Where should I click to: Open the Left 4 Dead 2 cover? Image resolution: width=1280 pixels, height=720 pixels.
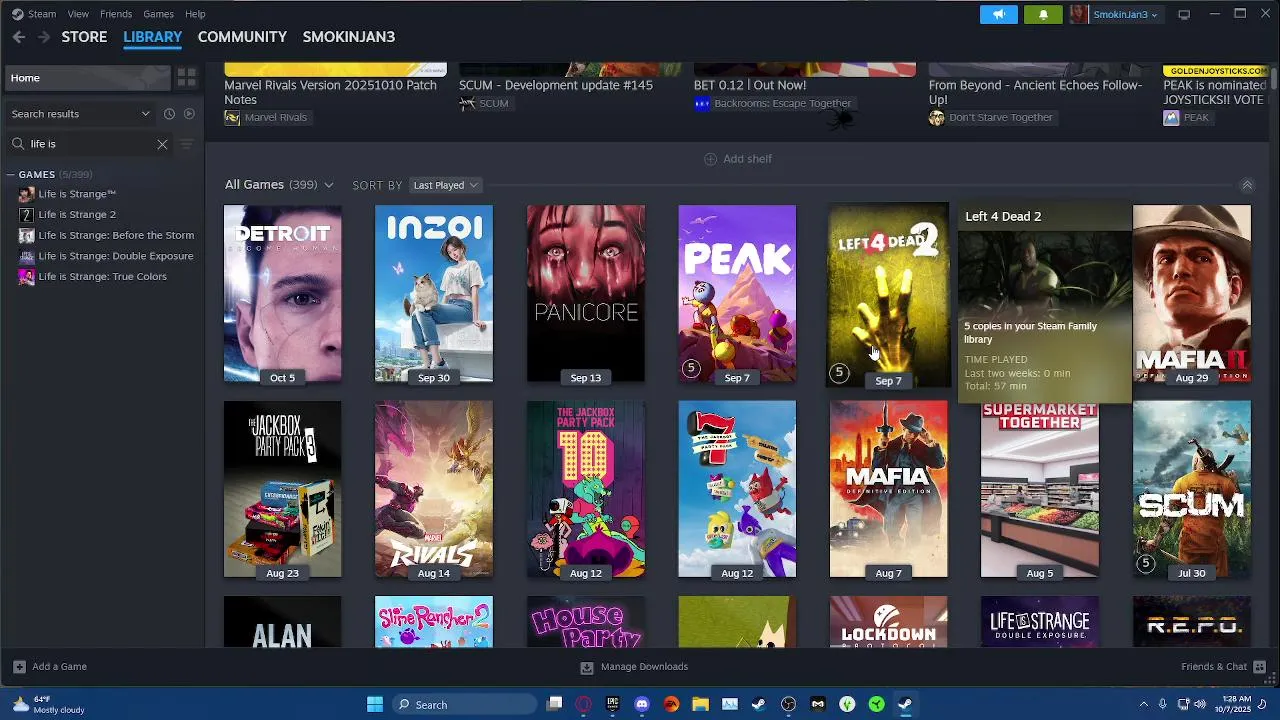click(x=888, y=294)
